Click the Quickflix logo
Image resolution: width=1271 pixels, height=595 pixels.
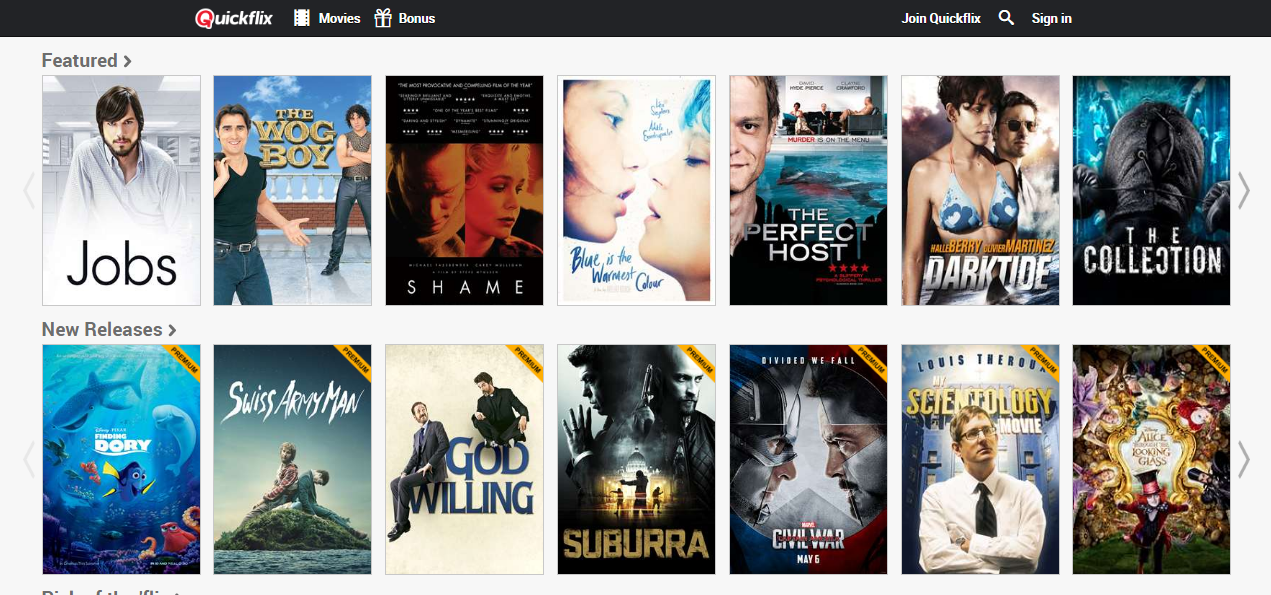click(234, 18)
